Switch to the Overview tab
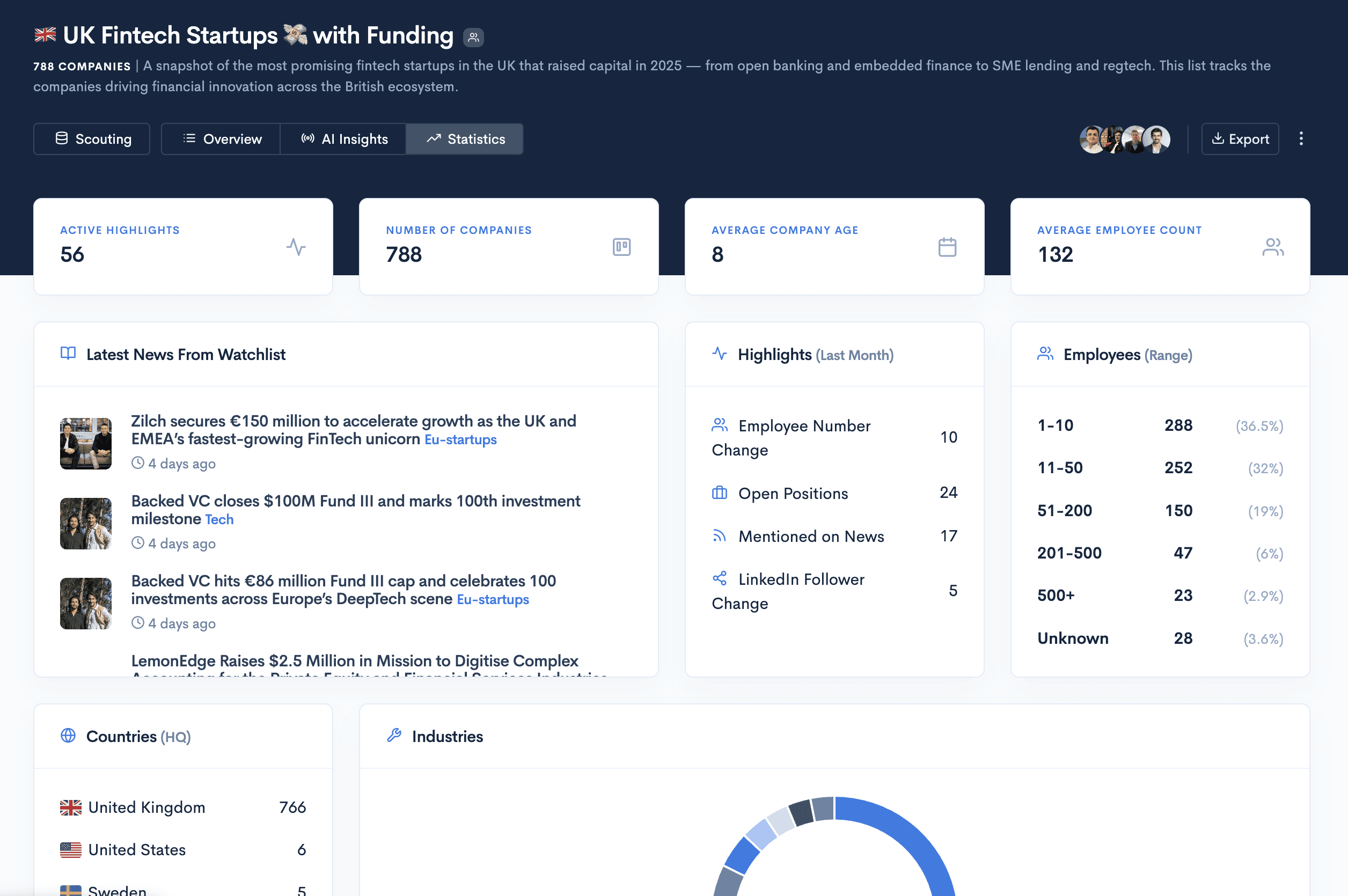 (x=221, y=139)
